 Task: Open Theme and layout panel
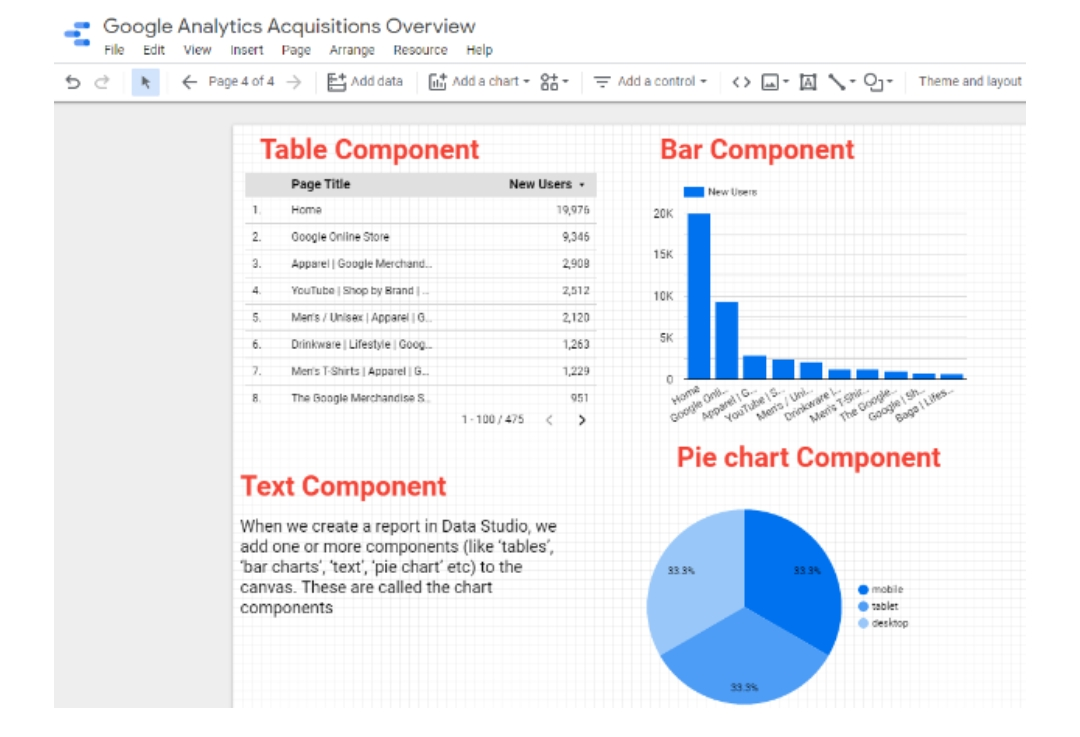point(970,81)
